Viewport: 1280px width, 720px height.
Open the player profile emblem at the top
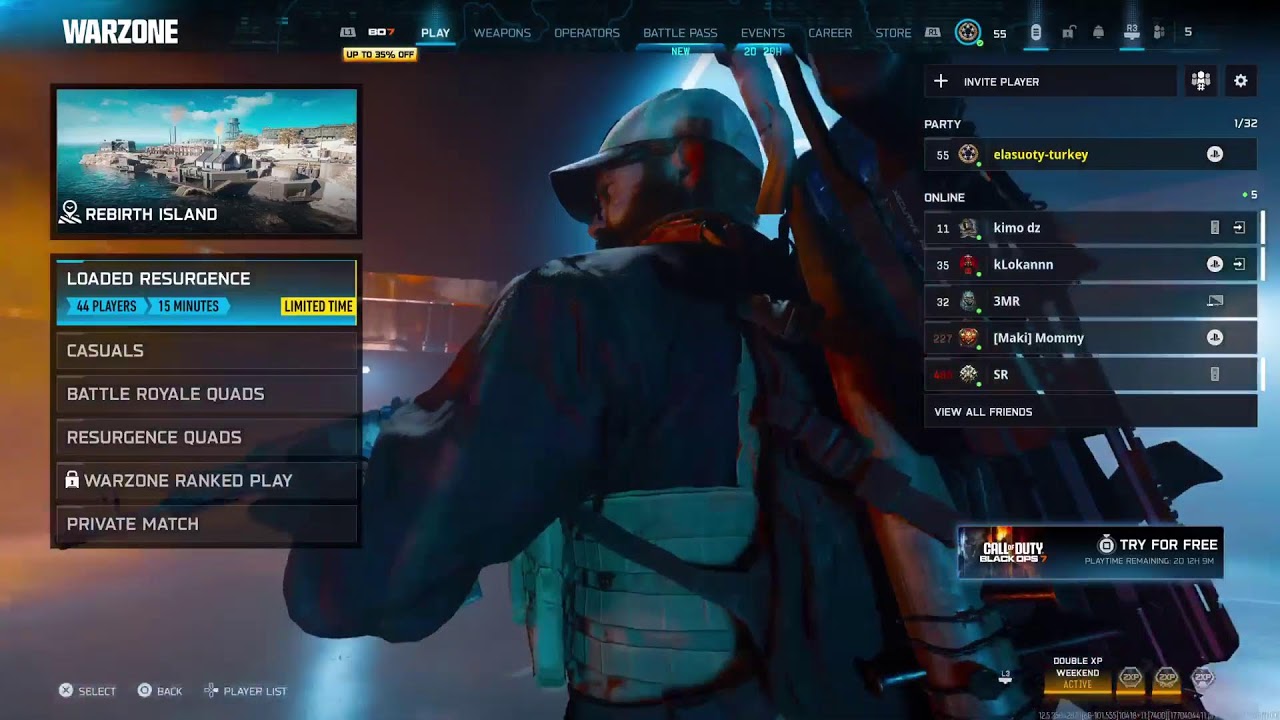tap(967, 33)
